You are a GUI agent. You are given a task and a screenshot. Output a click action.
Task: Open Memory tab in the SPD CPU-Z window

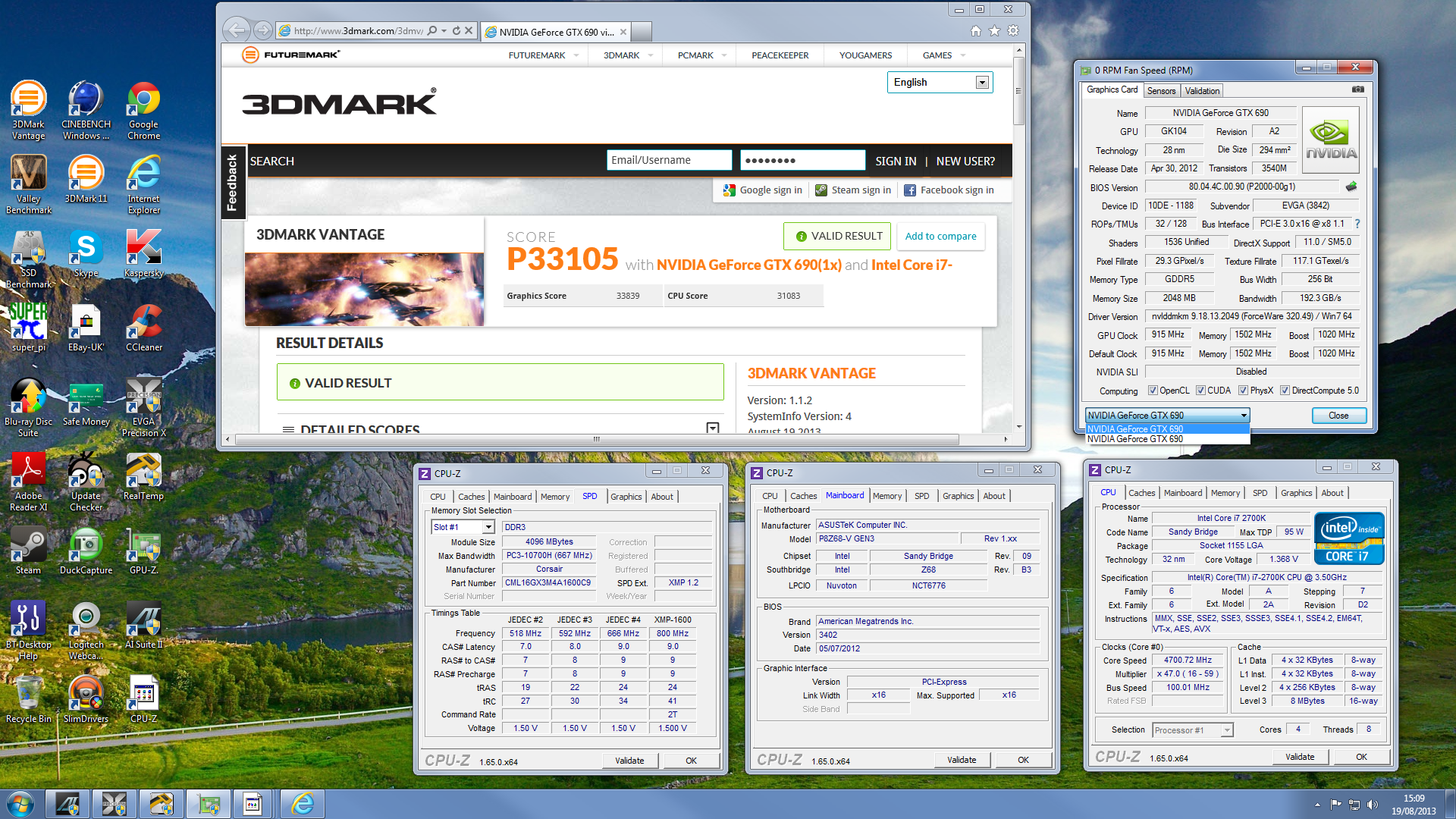(554, 497)
